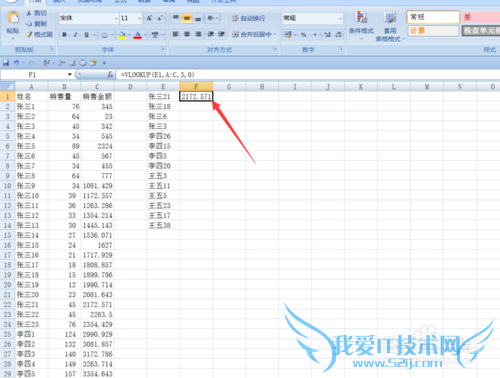Image resolution: width=500 pixels, height=378 pixels.
Task: Open the font (字体) group dialog launcher
Action: coord(163,49)
